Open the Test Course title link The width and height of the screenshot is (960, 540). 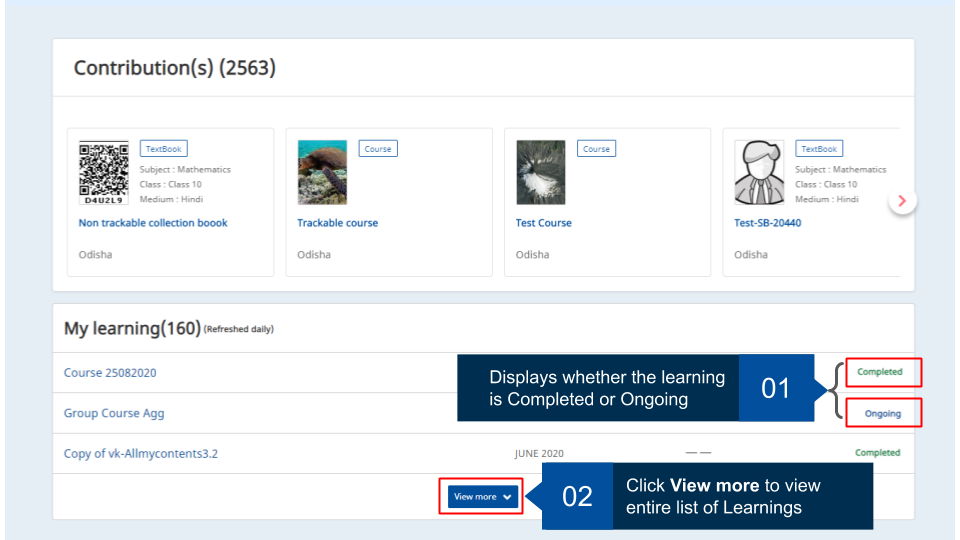(543, 223)
